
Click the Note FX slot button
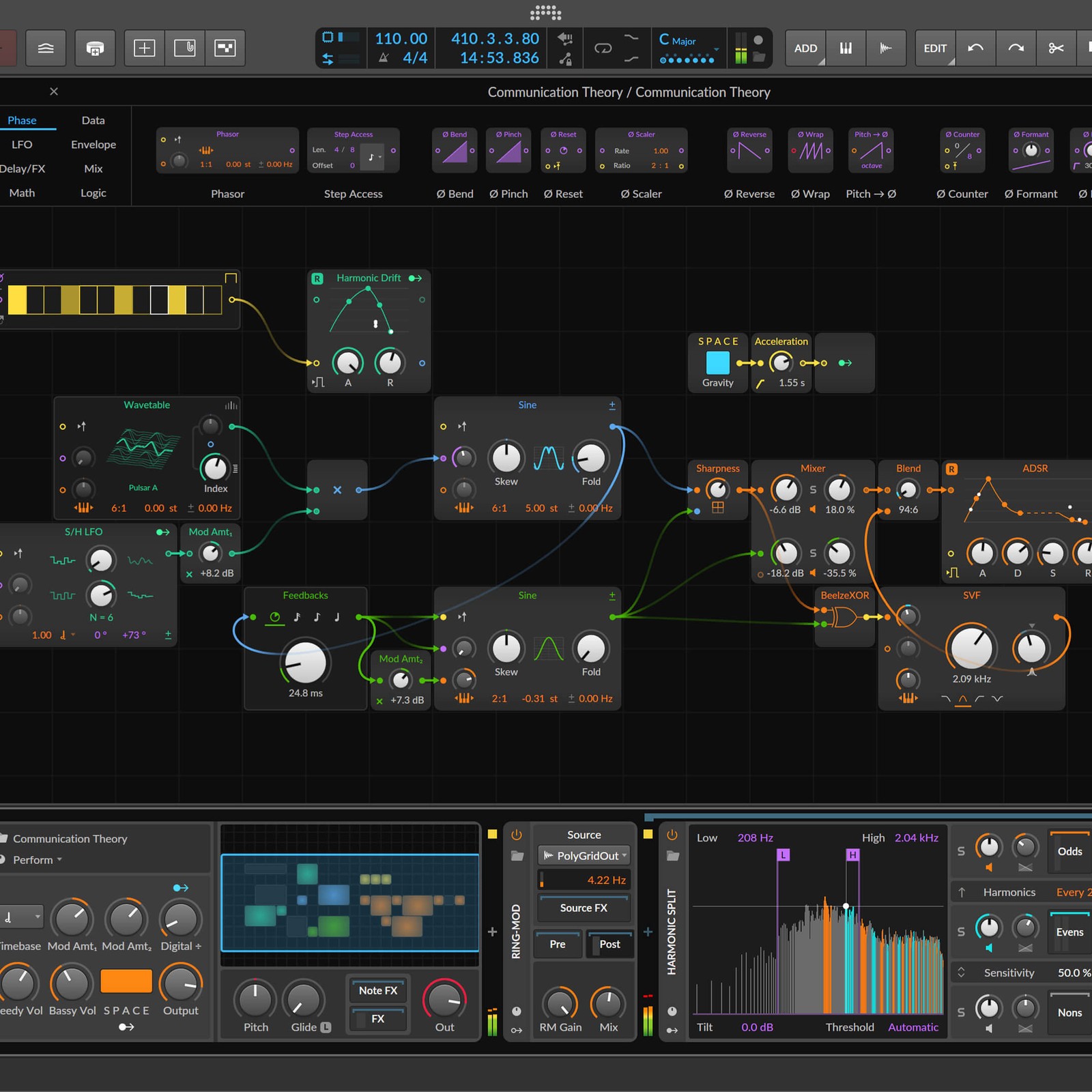378,990
